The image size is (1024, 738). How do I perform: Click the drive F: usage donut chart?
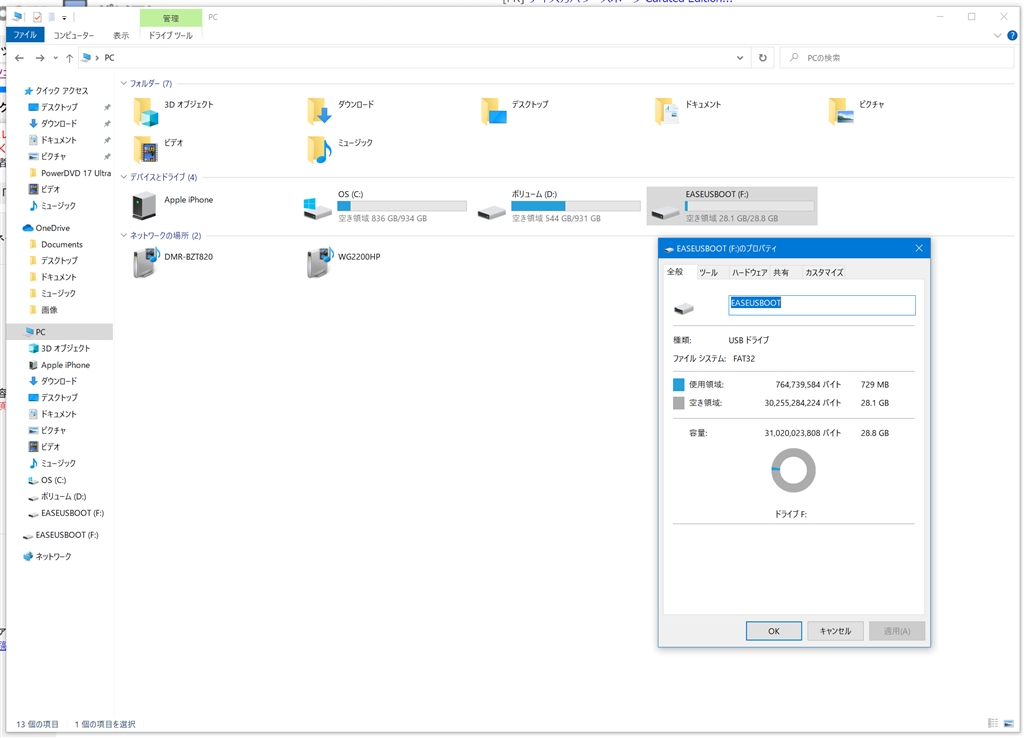pos(793,470)
